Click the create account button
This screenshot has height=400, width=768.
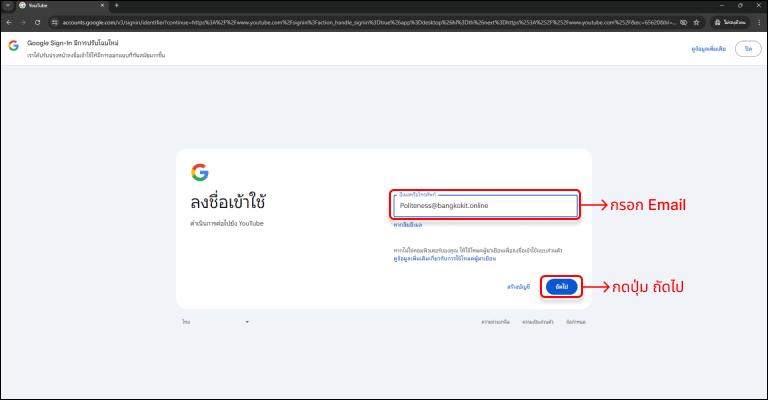[518, 287]
